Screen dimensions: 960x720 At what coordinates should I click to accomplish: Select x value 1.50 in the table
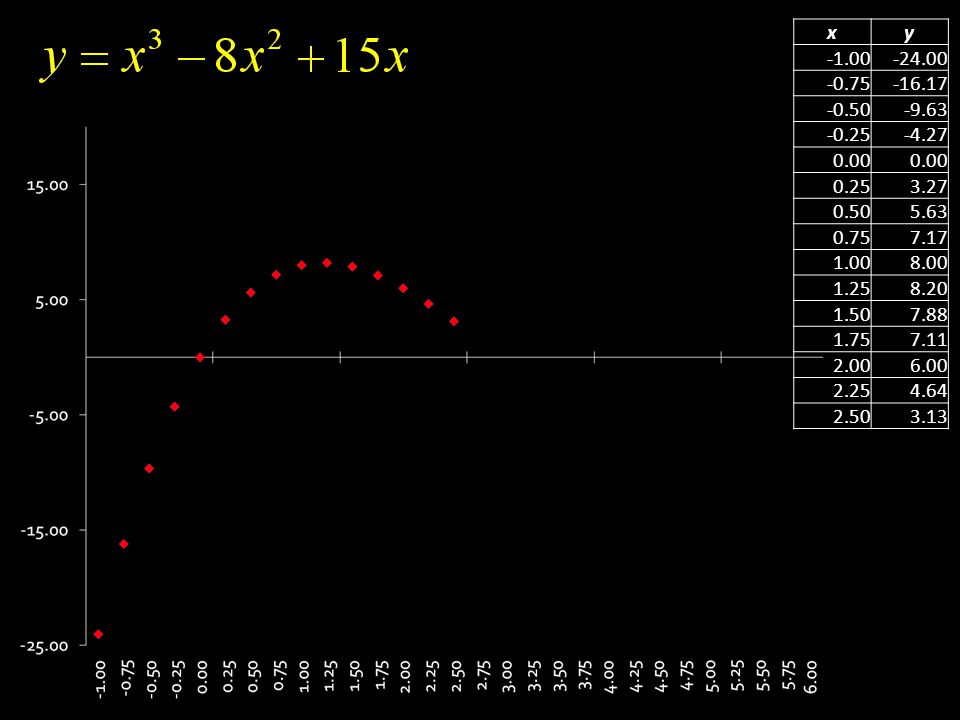[x=832, y=314]
